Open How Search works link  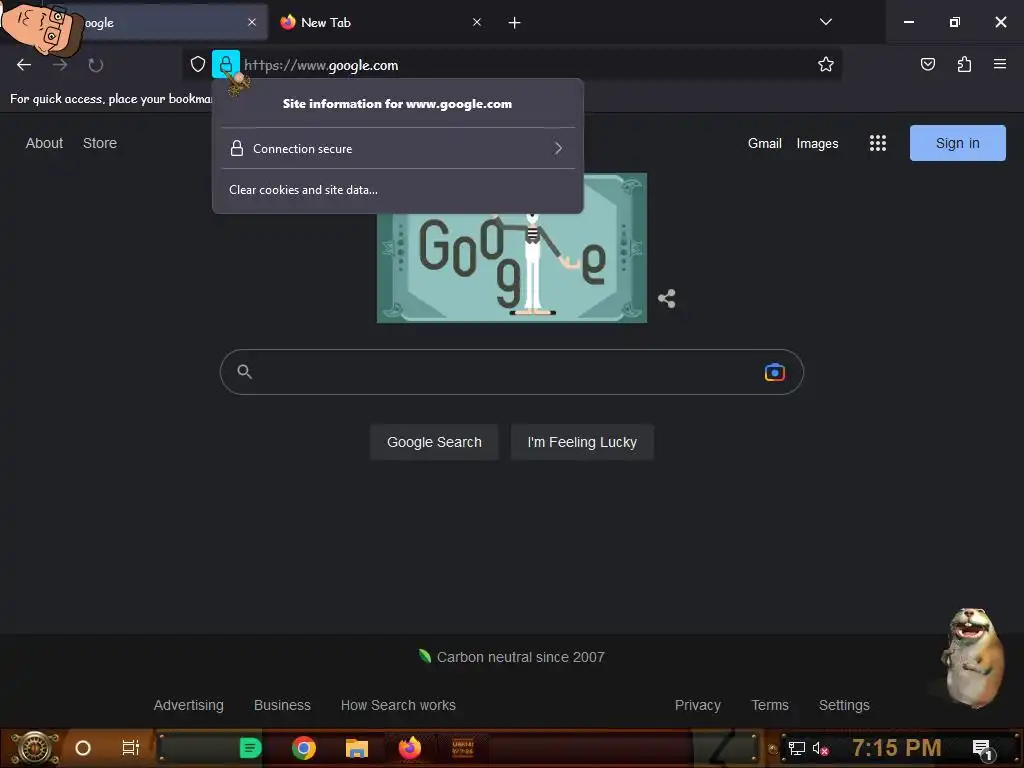coord(398,705)
